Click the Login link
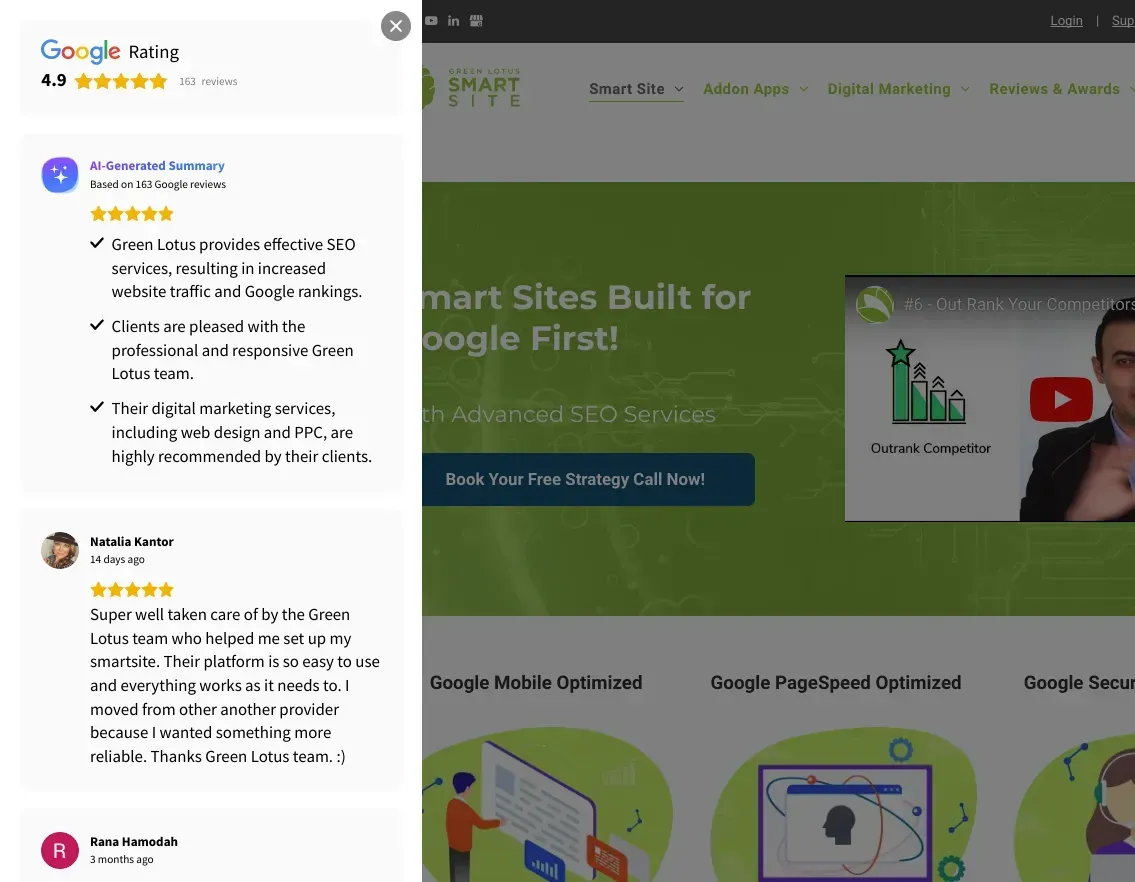Screen dimensions: 1135x882 click(1066, 21)
